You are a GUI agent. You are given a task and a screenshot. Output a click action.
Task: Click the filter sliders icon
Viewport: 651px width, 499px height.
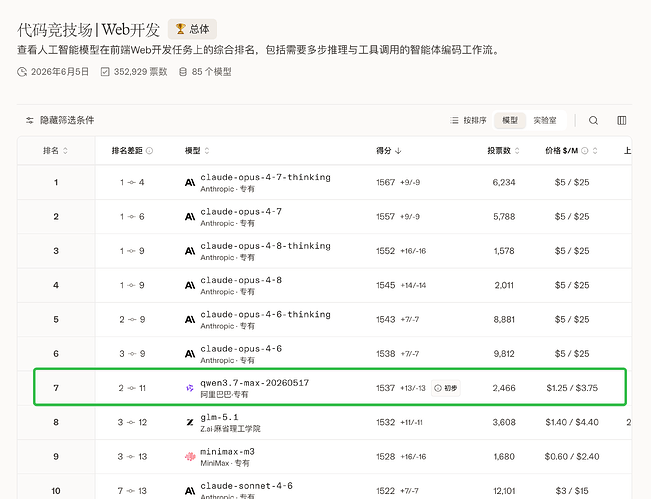tap(29, 120)
